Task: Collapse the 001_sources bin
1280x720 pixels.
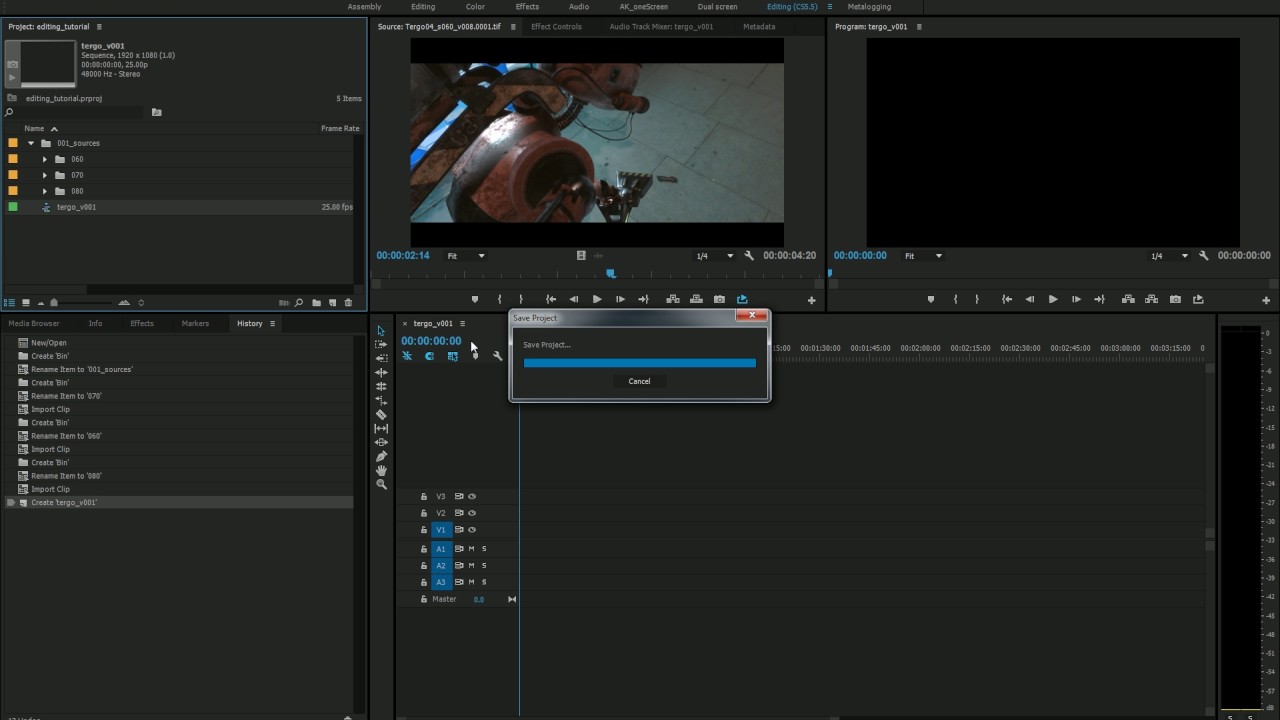Action: (31, 143)
